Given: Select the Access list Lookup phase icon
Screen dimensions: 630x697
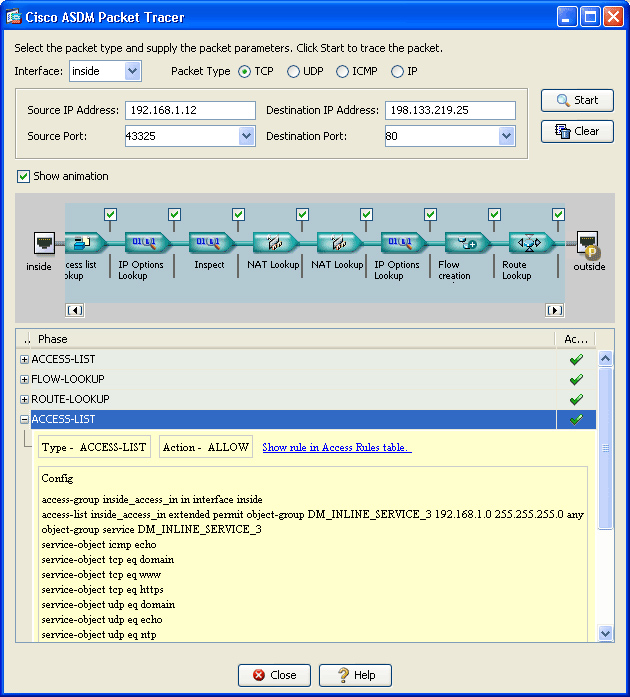Looking at the screenshot, I should pos(84,243).
